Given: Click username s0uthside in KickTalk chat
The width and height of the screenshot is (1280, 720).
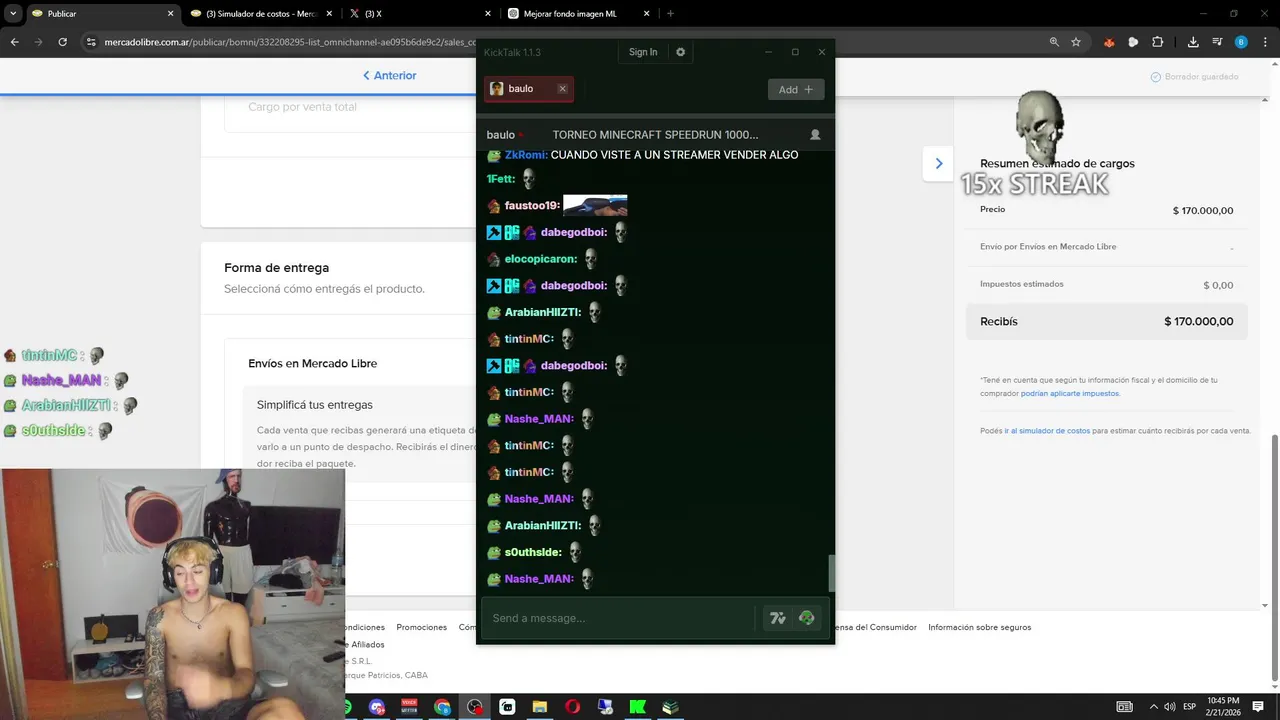Looking at the screenshot, I should coord(533,552).
